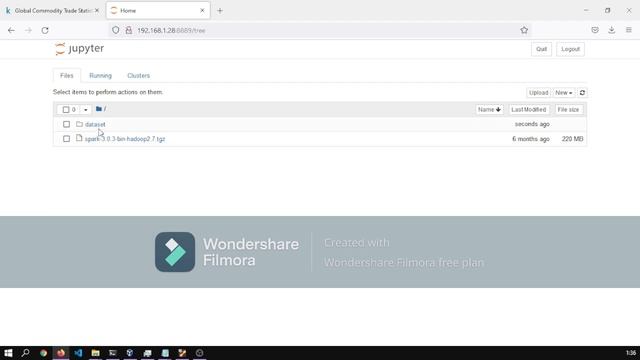Click the spark tgz file icon
The height and width of the screenshot is (360, 640).
79,138
